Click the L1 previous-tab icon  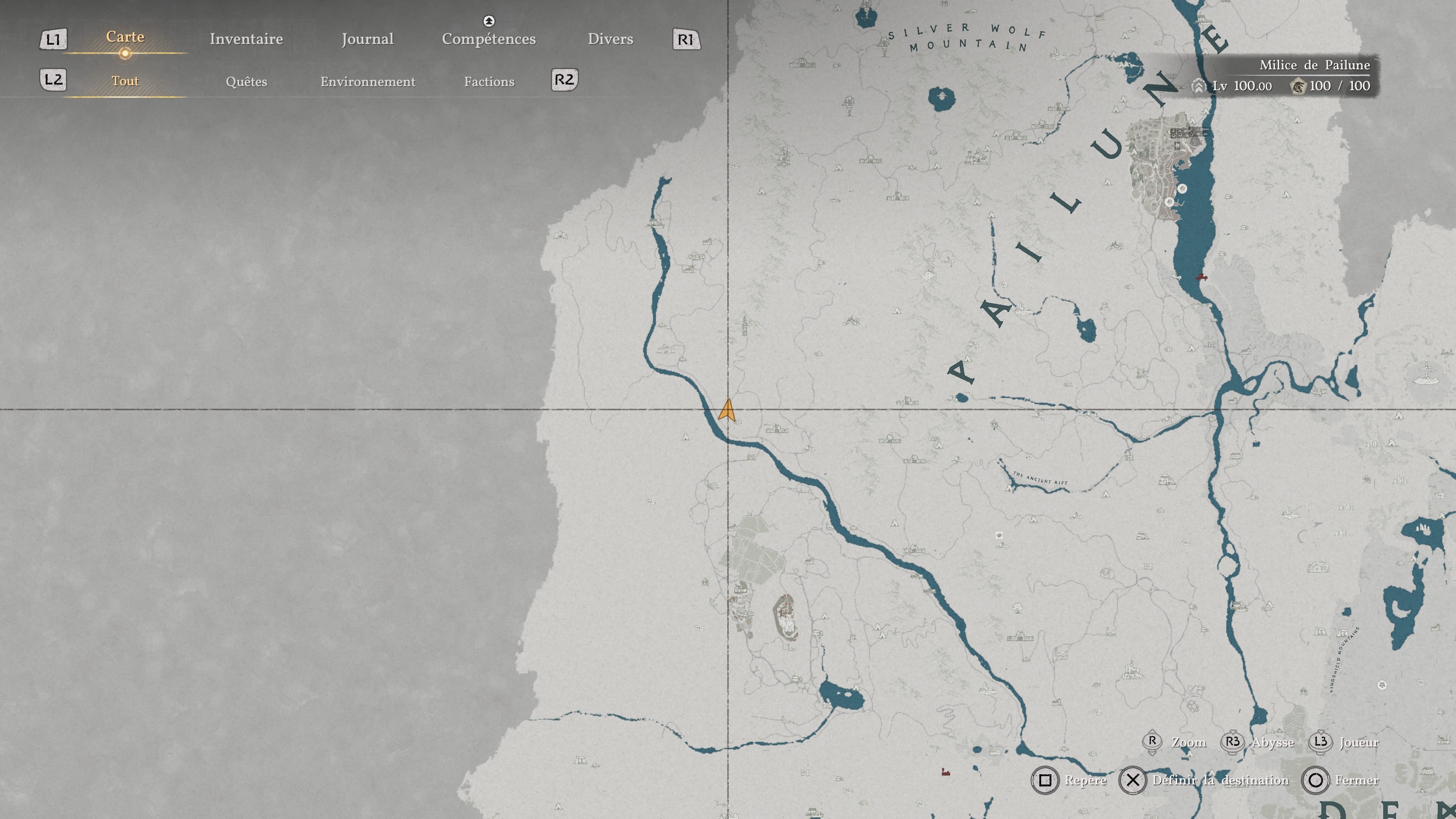pos(53,39)
